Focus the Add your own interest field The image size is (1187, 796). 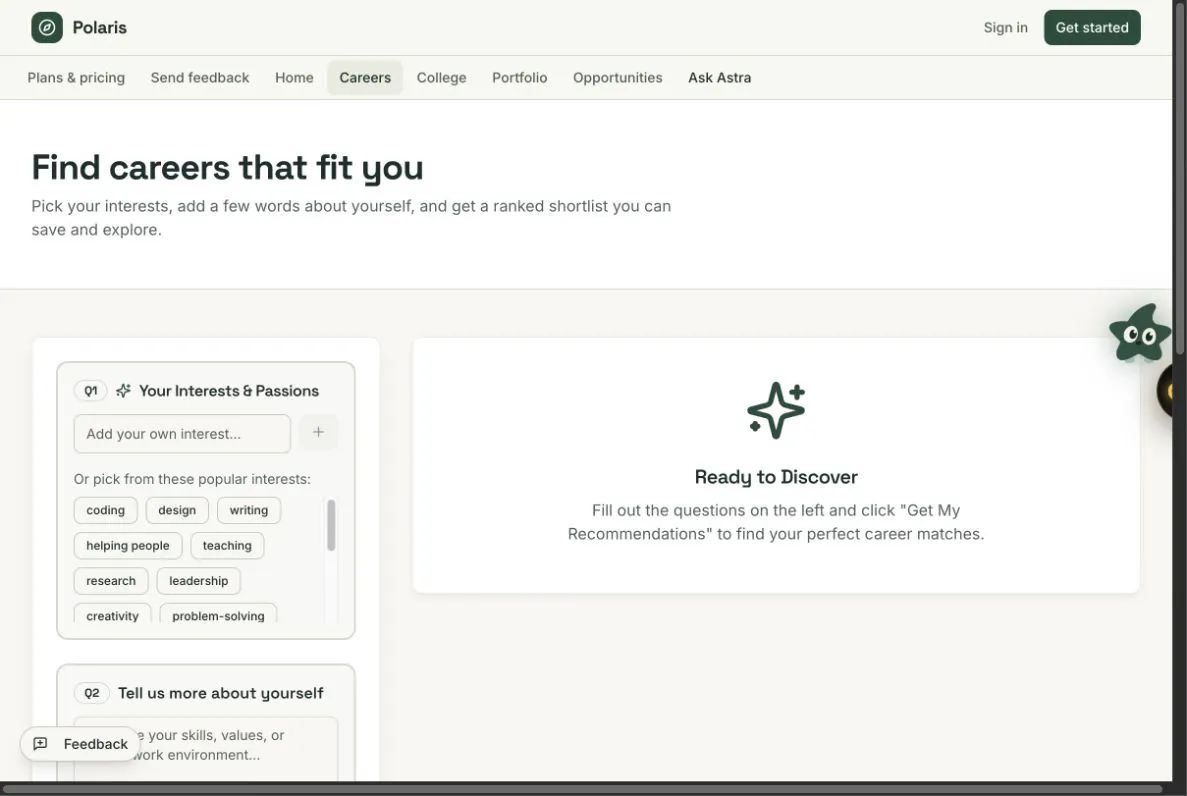click(x=182, y=433)
